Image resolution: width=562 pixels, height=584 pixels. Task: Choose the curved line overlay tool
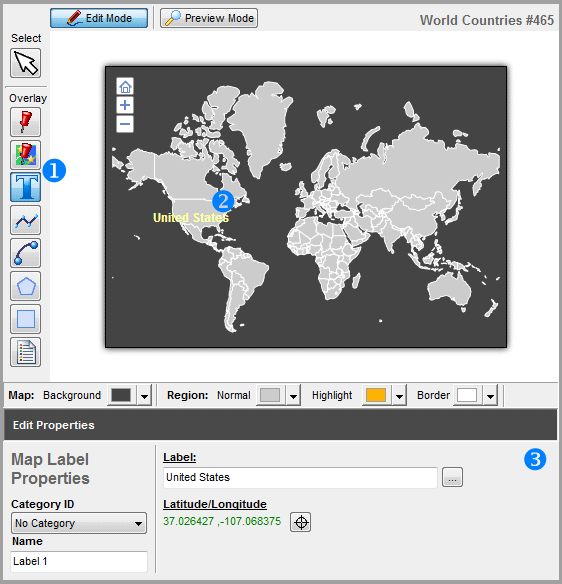point(25,253)
